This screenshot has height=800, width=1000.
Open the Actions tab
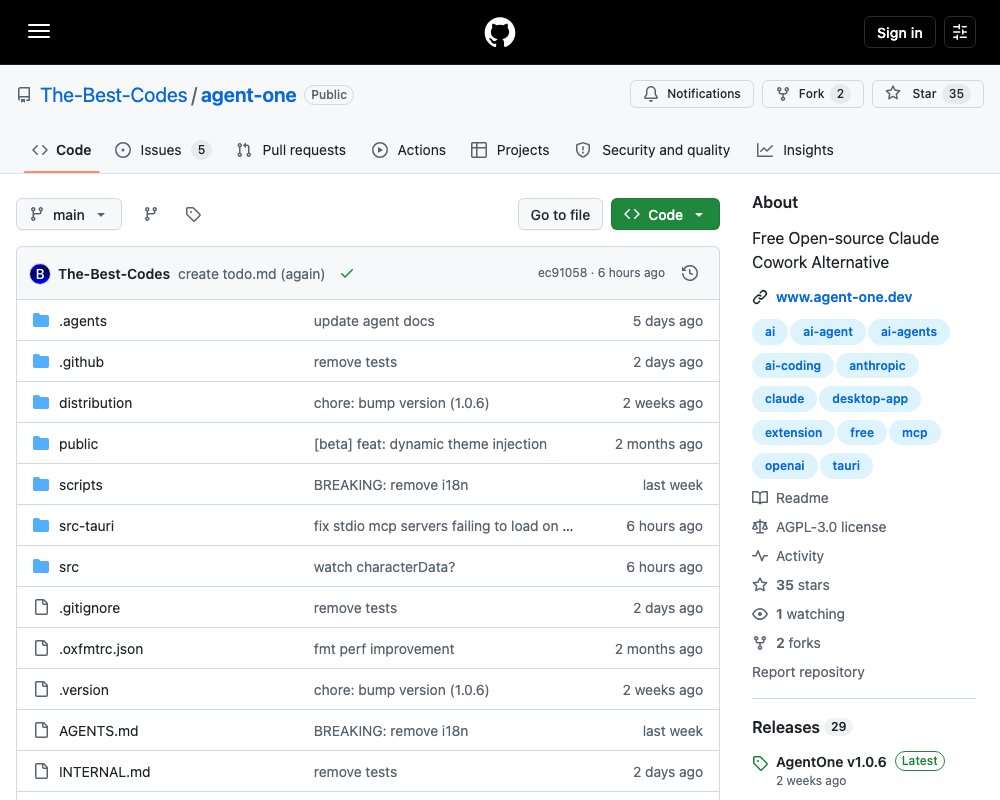[409, 150]
